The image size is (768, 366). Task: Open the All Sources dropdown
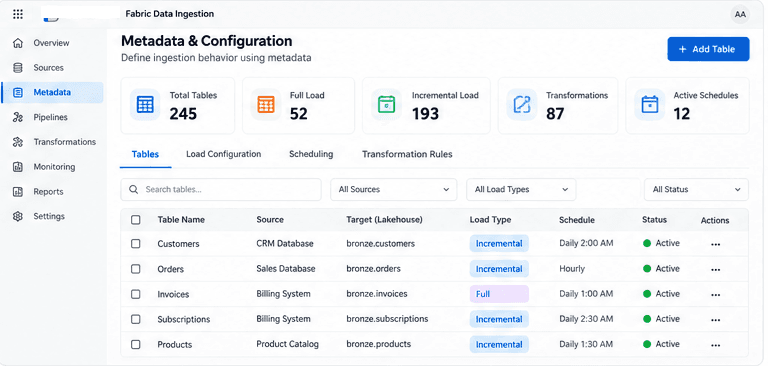394,190
